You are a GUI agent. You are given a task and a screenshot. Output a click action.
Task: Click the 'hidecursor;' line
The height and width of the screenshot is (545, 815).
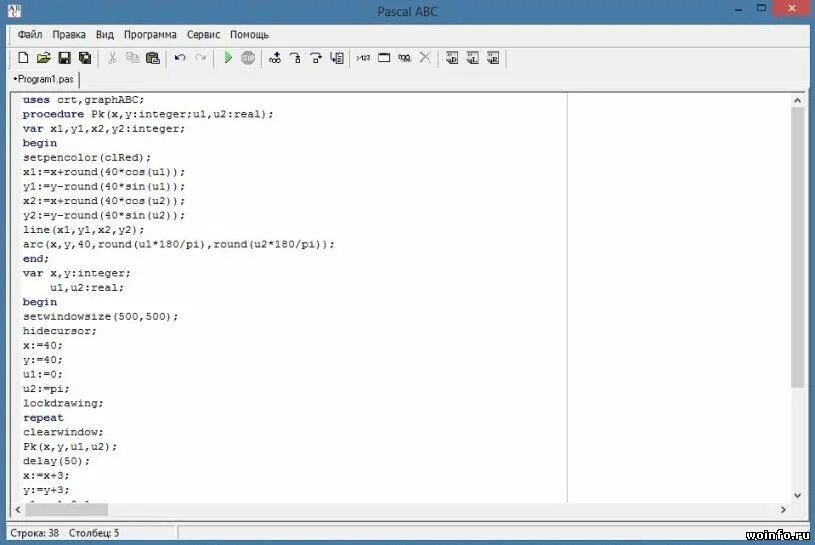[x=60, y=331]
